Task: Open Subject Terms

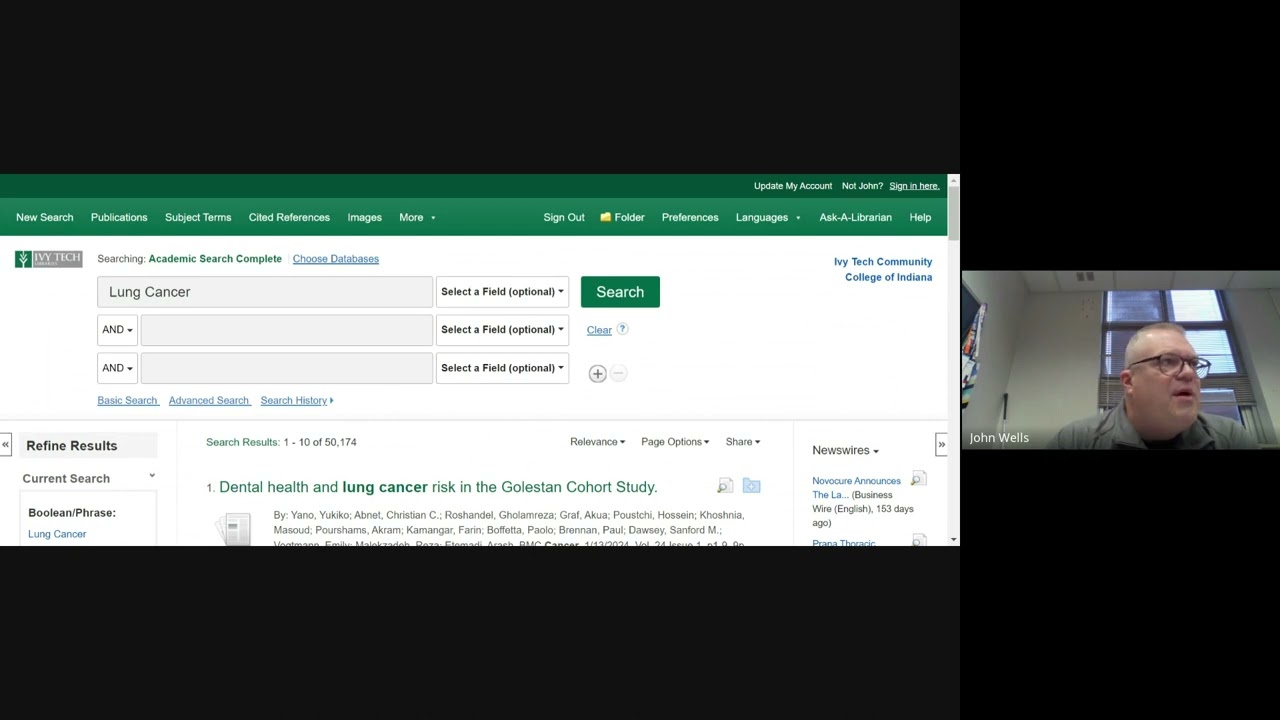Action: click(198, 217)
